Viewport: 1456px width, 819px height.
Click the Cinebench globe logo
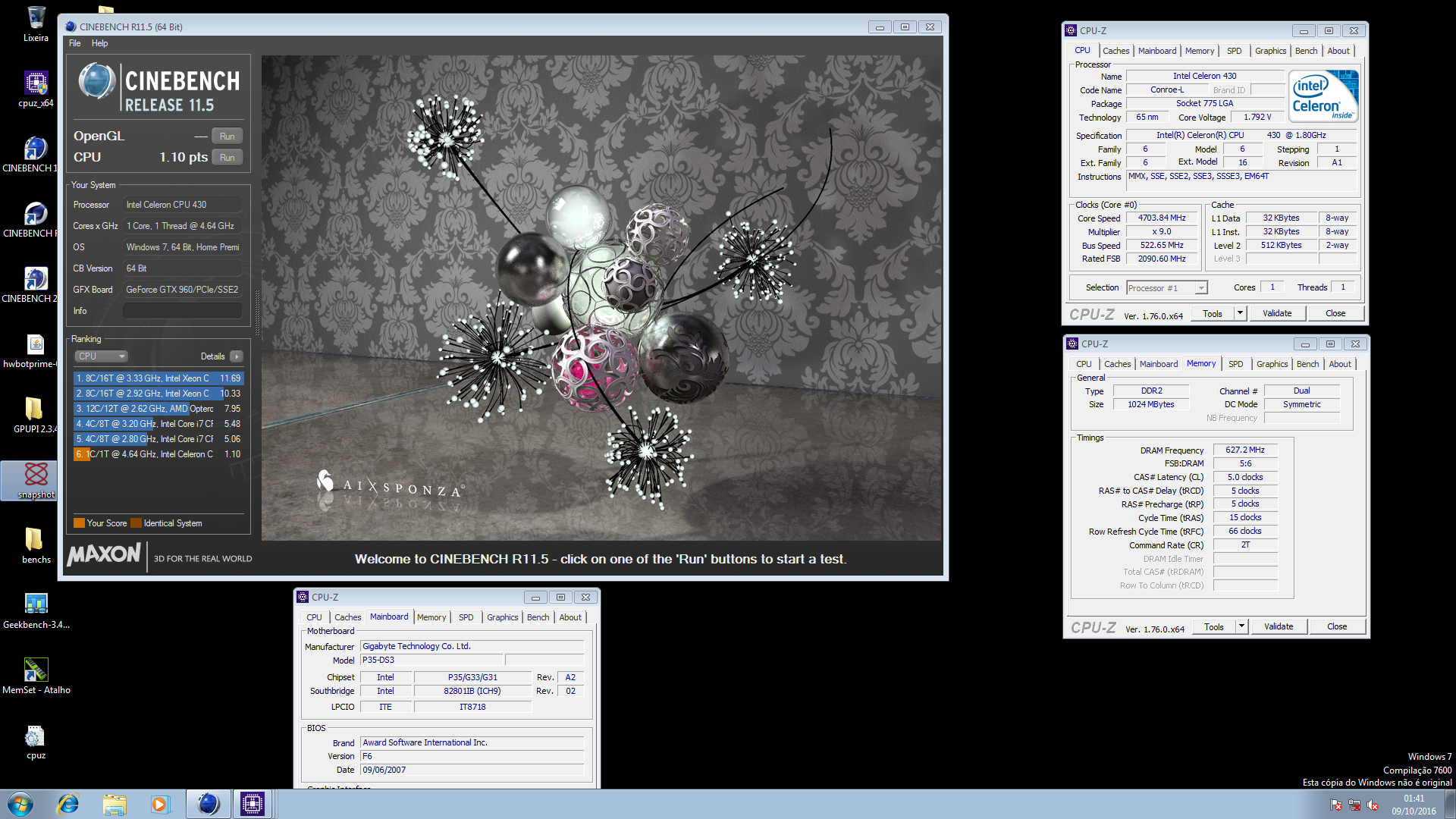(97, 81)
